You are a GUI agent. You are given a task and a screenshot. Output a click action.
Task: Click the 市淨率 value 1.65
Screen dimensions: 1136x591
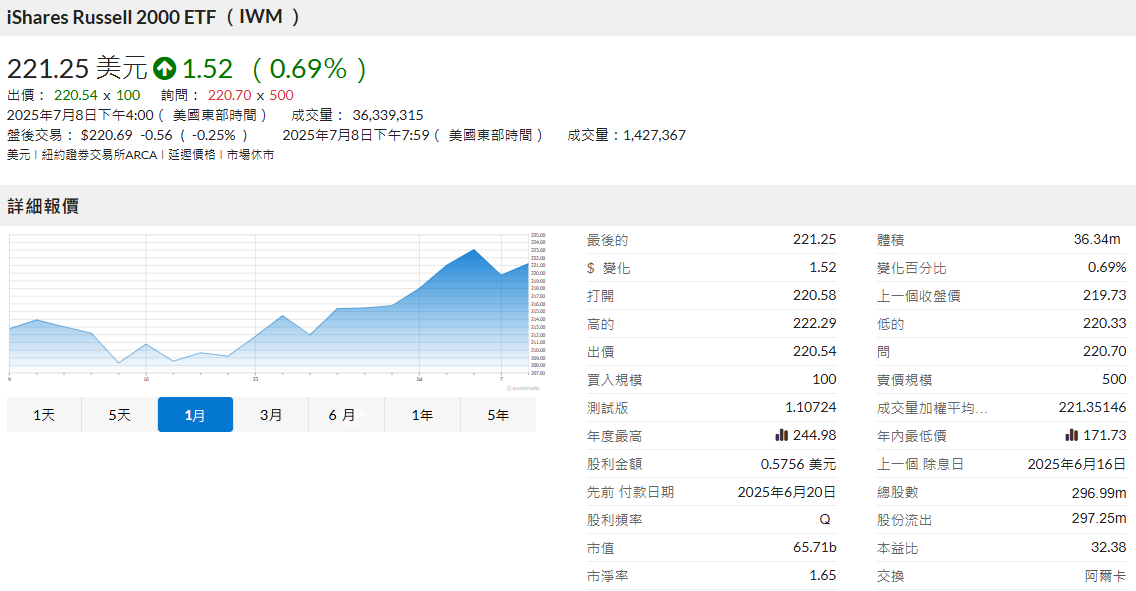(x=822, y=575)
